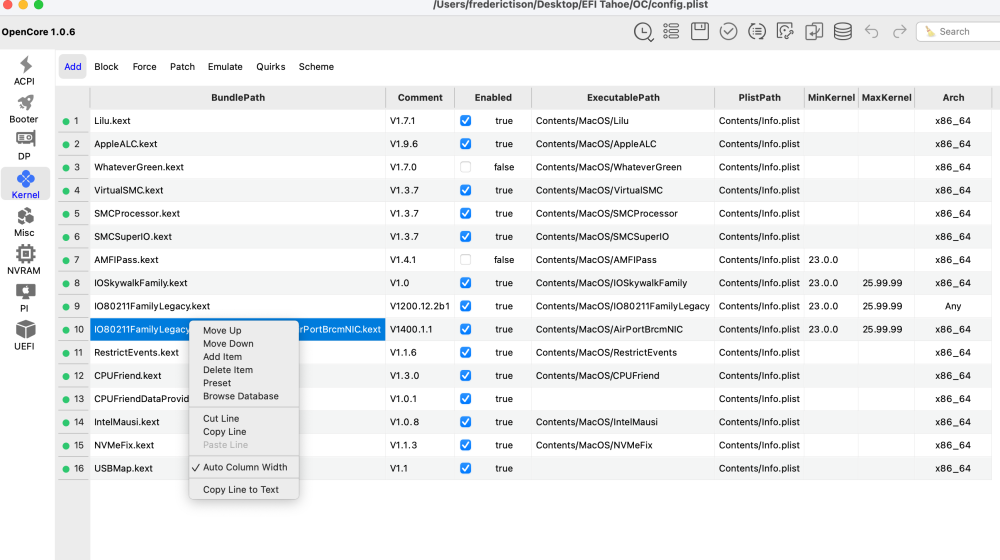
Task: Toggle Auto Column Width menu option
Action: tap(244, 467)
